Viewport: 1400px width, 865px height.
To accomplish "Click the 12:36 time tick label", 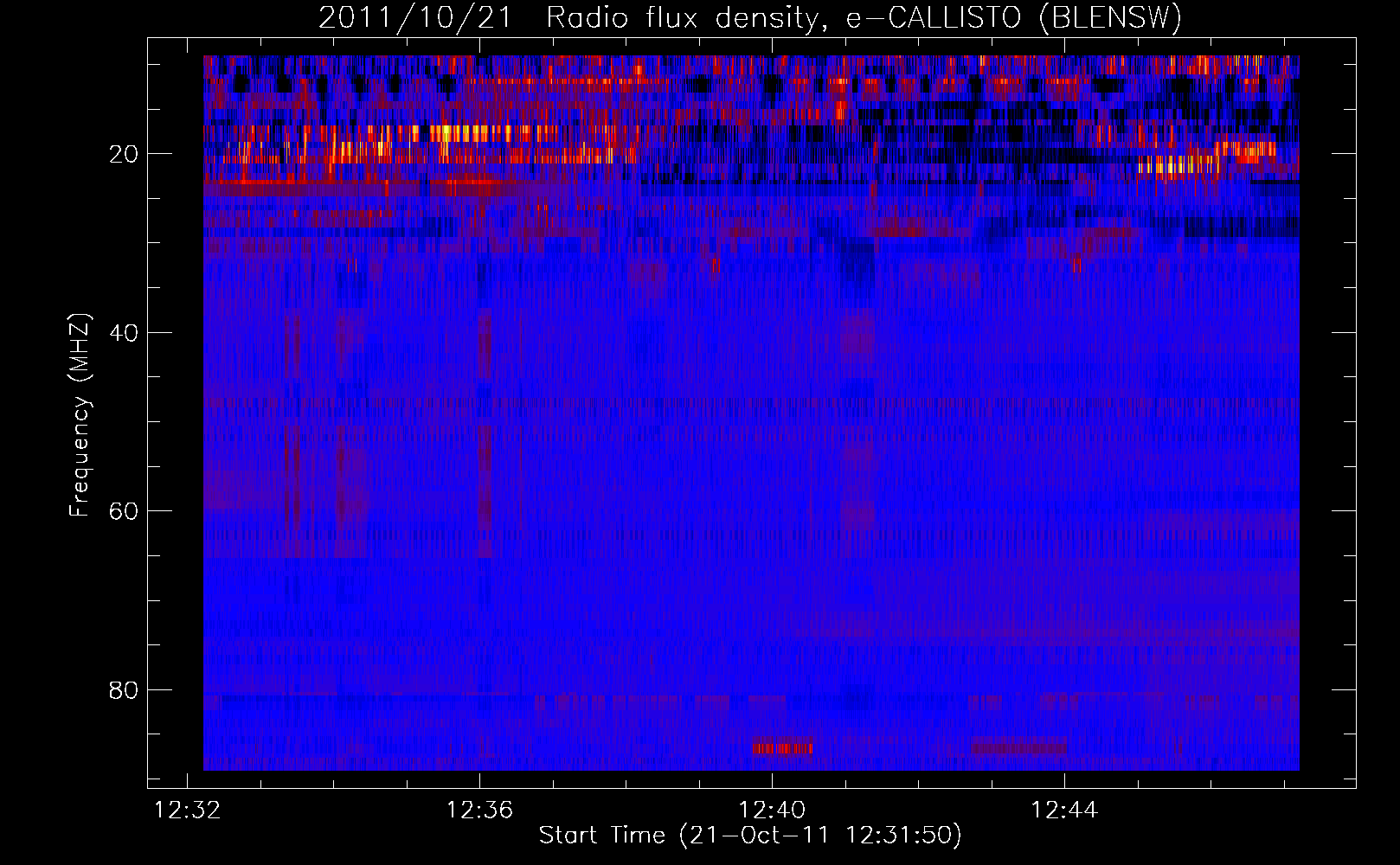I will [x=479, y=811].
